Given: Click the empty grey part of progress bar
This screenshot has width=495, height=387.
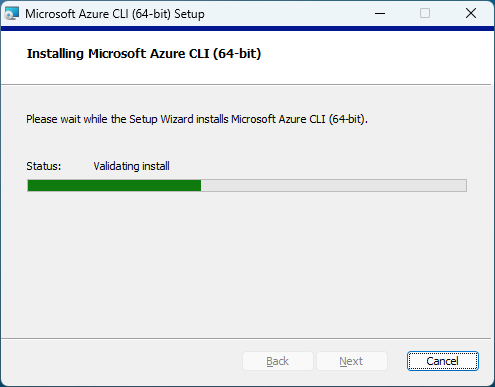Looking at the screenshot, I should 334,185.
